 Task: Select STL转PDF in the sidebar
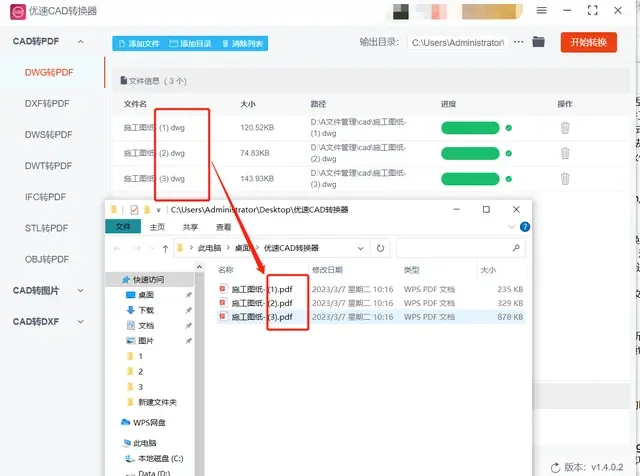tap(48, 228)
